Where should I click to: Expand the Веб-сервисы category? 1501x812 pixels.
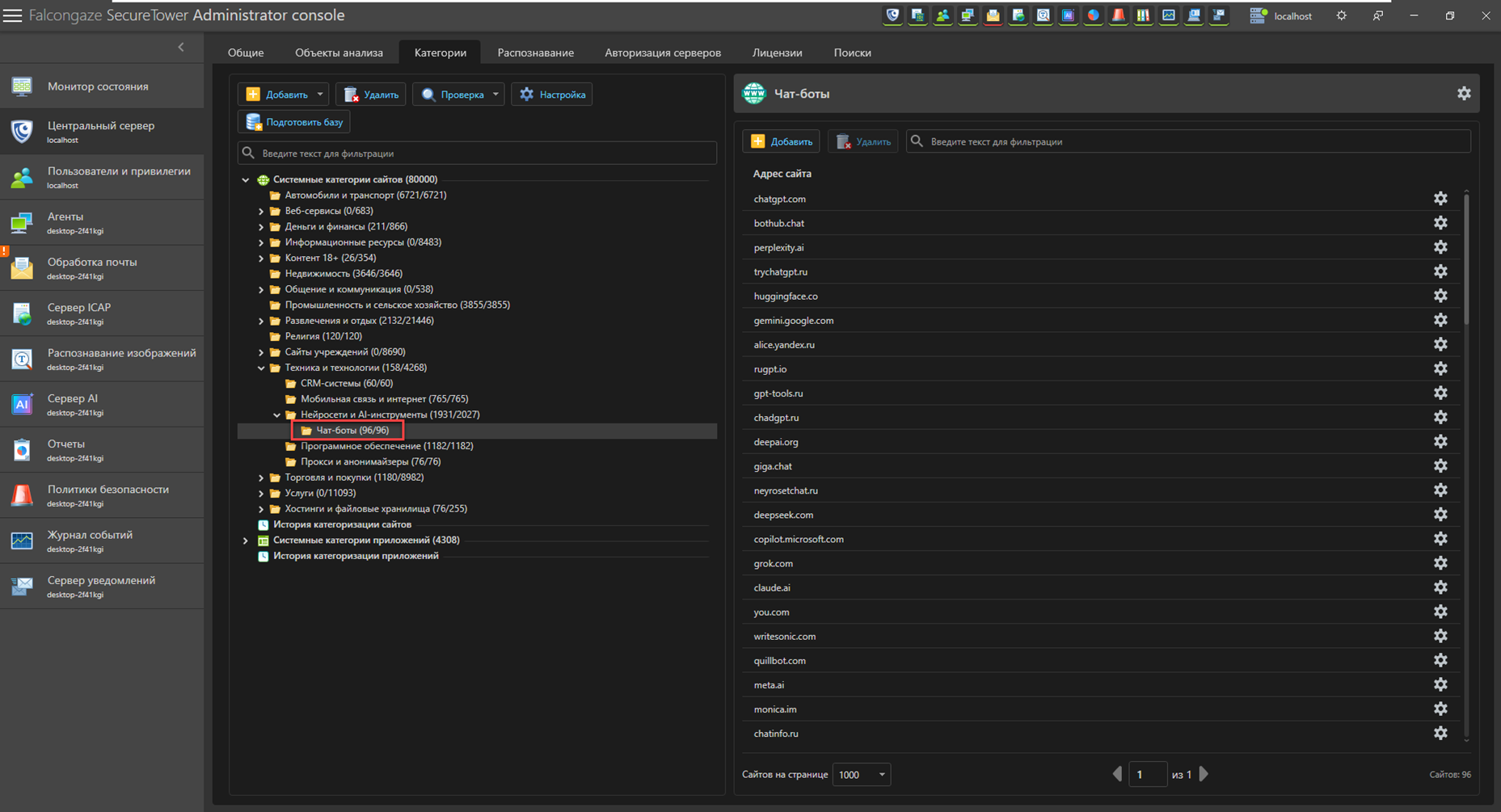pyautogui.click(x=261, y=211)
